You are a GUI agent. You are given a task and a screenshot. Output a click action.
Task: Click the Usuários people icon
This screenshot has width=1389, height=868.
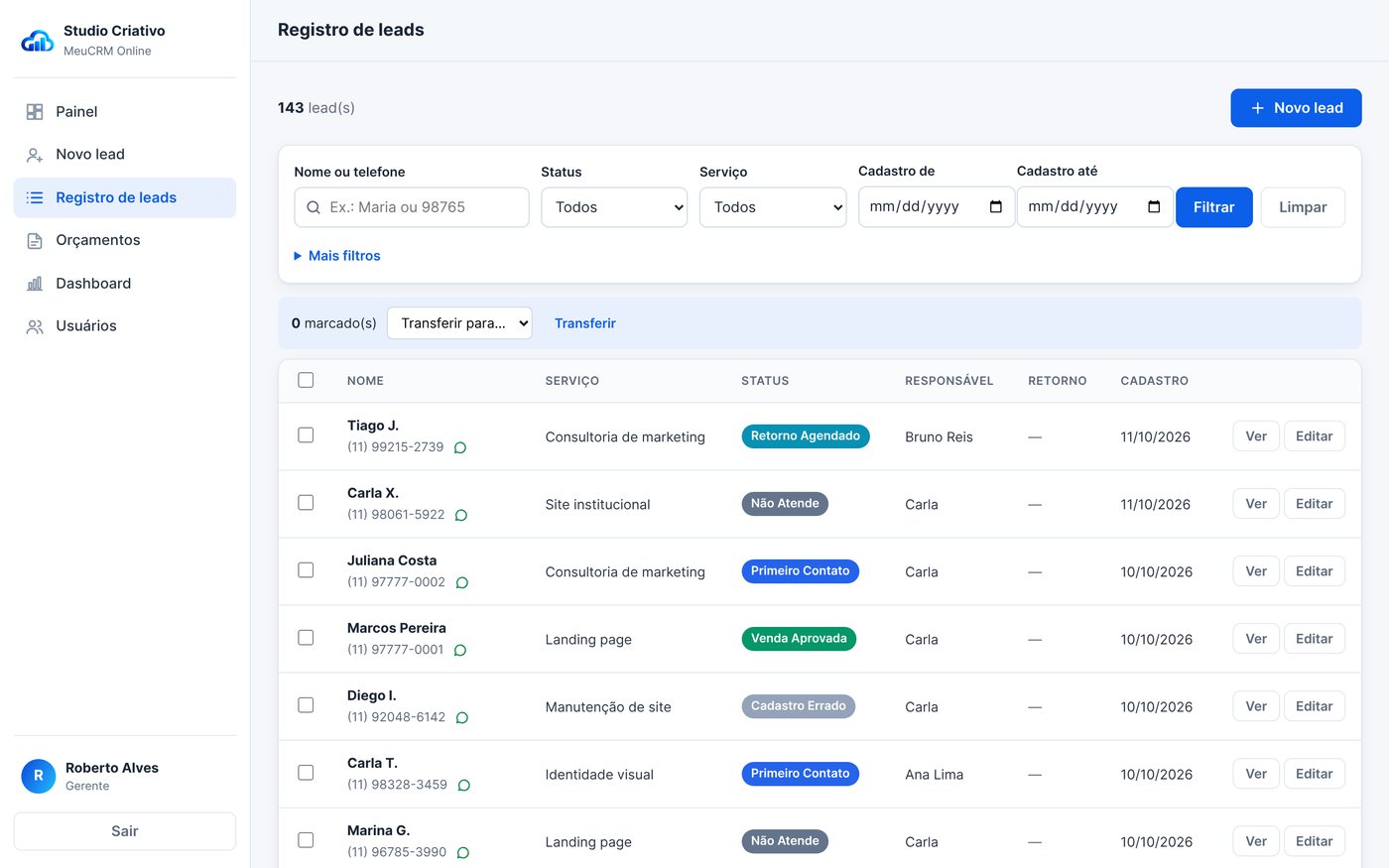pyautogui.click(x=35, y=326)
